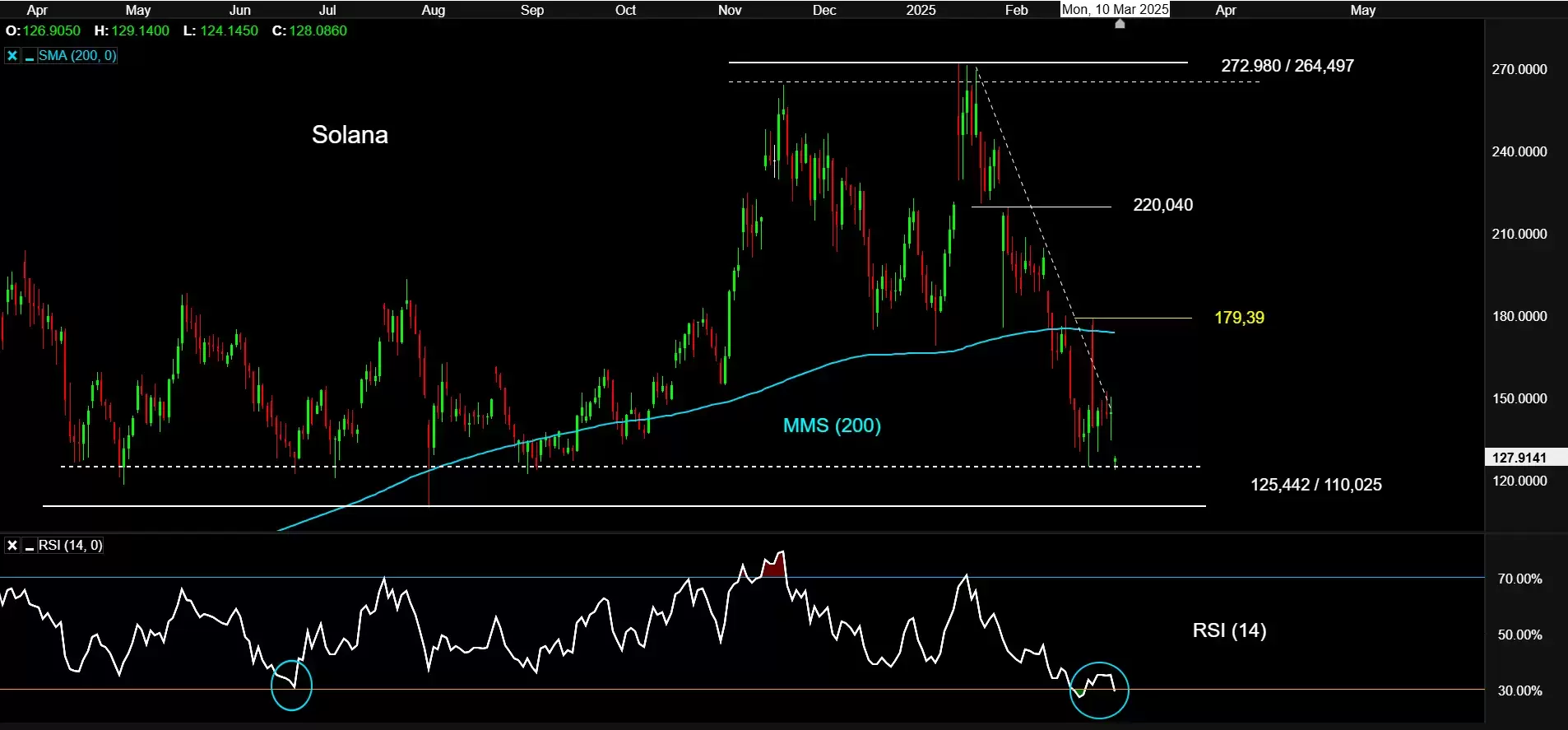Select the 125,442 / 110,025 support label

[x=1315, y=485]
